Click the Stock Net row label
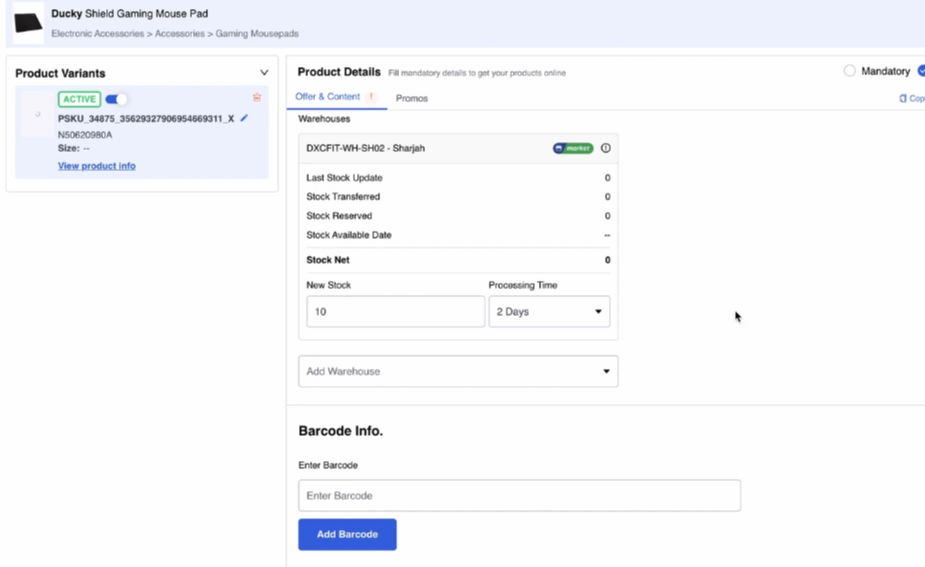The width and height of the screenshot is (925, 567). pyautogui.click(x=327, y=260)
